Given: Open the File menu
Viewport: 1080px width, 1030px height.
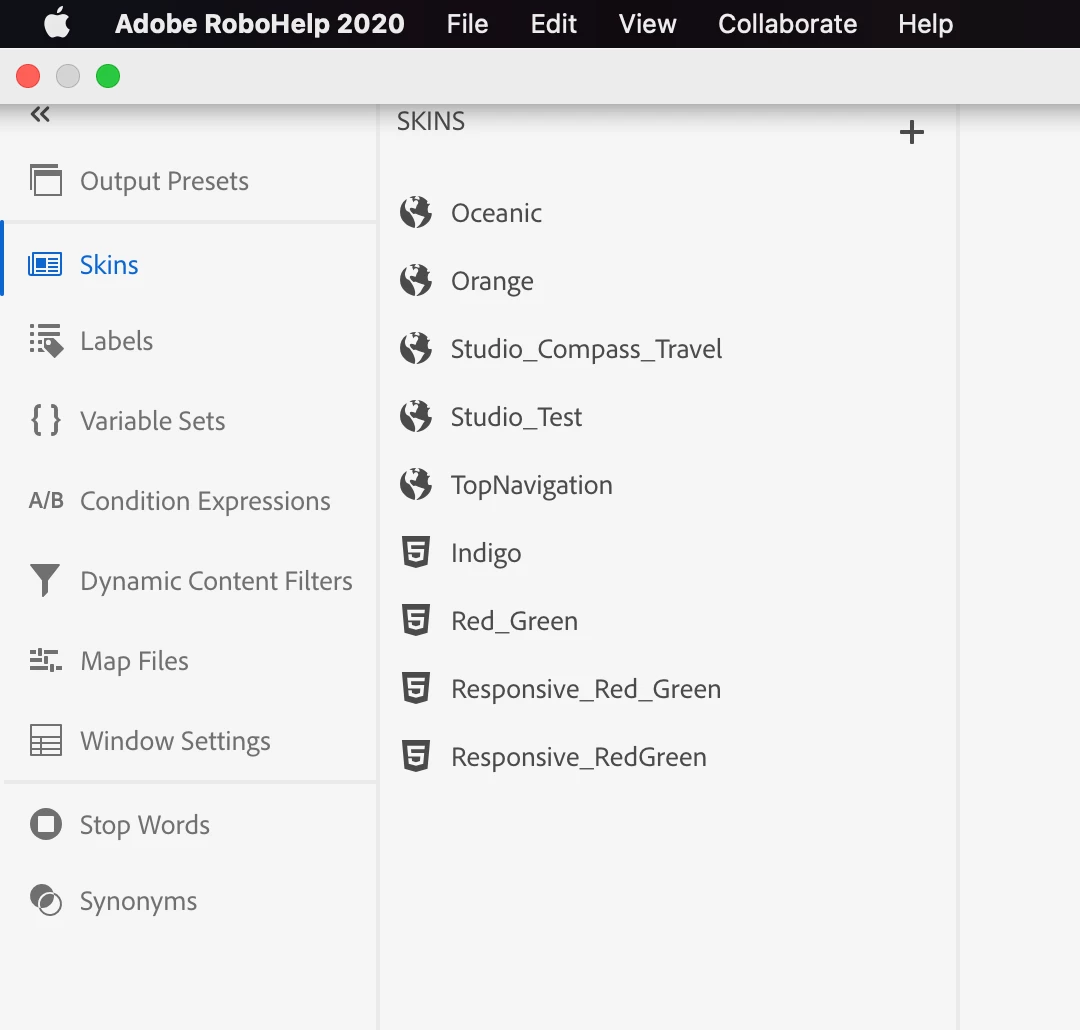Looking at the screenshot, I should click(x=467, y=24).
